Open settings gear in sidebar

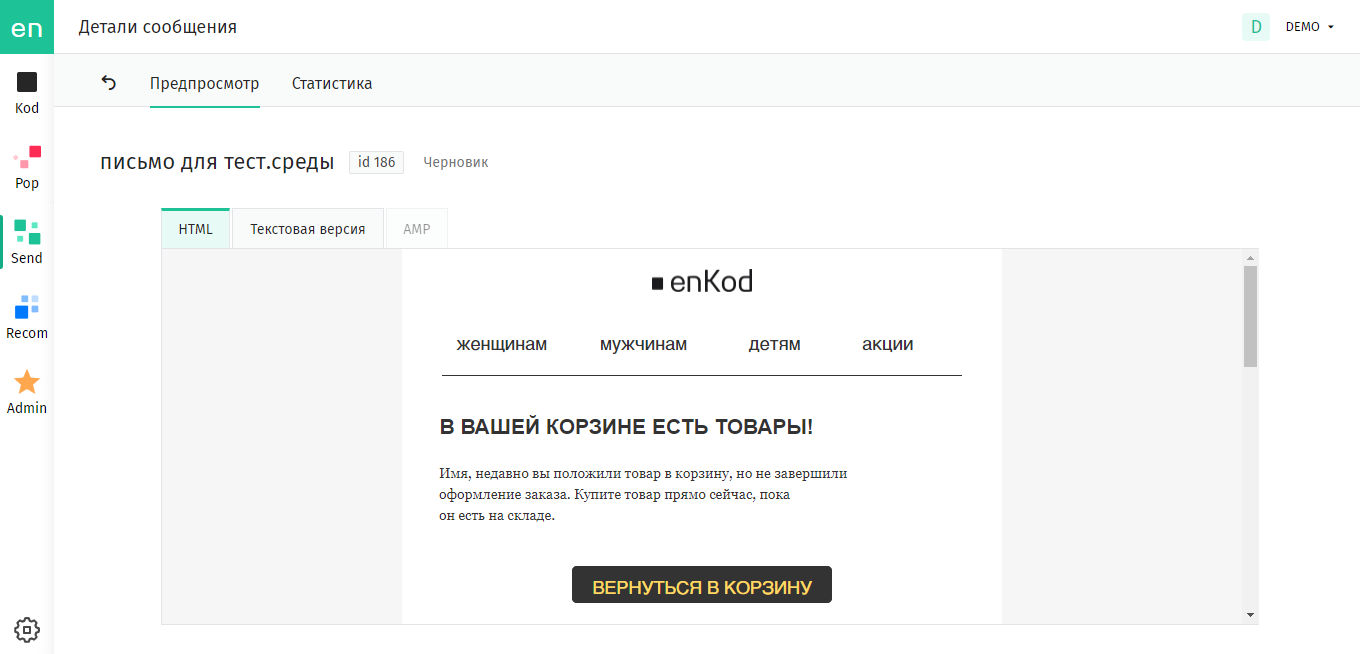pos(27,629)
